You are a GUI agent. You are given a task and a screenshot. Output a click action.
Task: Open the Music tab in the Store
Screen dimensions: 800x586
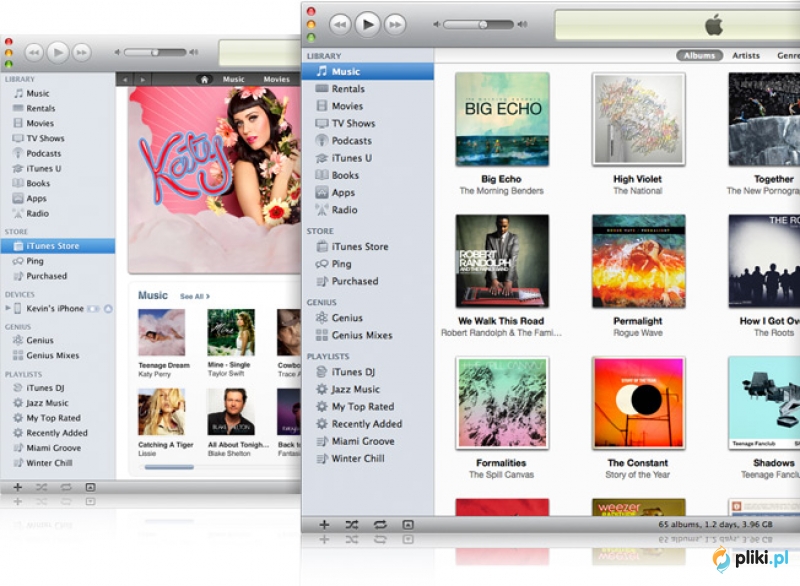click(234, 80)
